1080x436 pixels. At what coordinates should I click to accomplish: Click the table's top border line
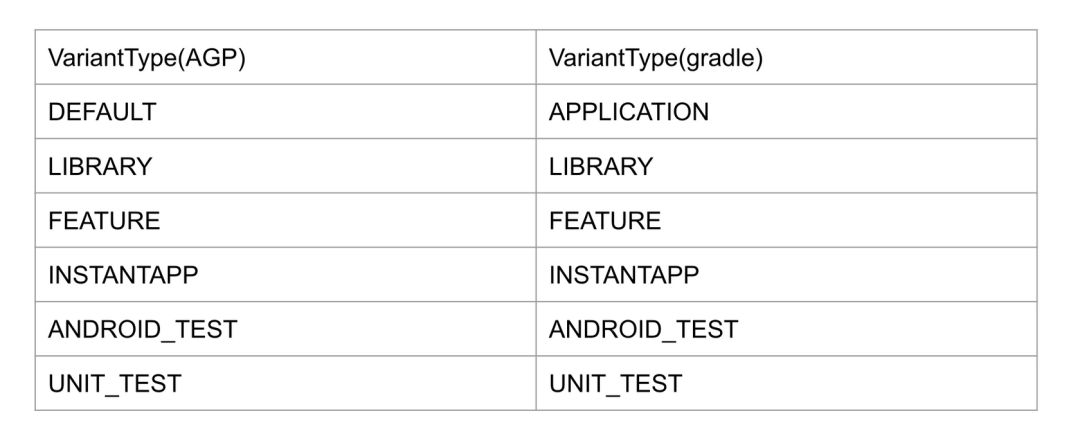[x=536, y=30]
